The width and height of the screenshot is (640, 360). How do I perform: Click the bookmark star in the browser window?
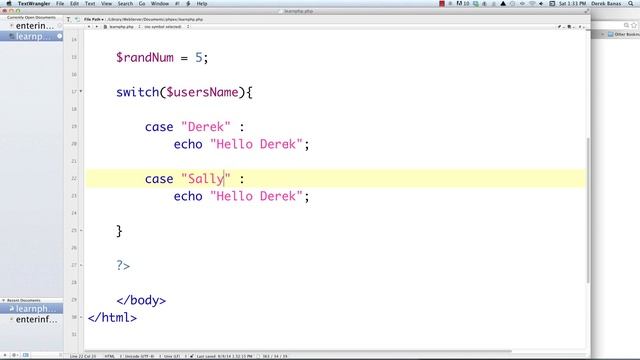tap(634, 25)
